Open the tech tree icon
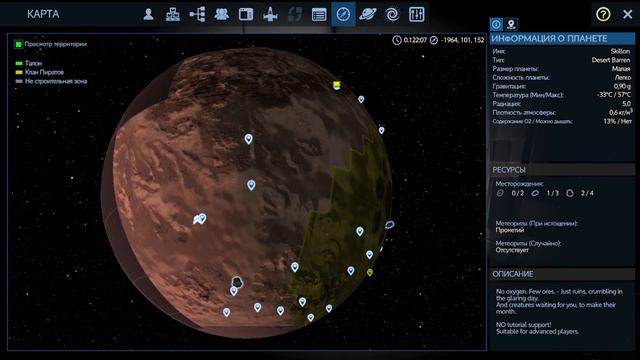 tap(198, 14)
